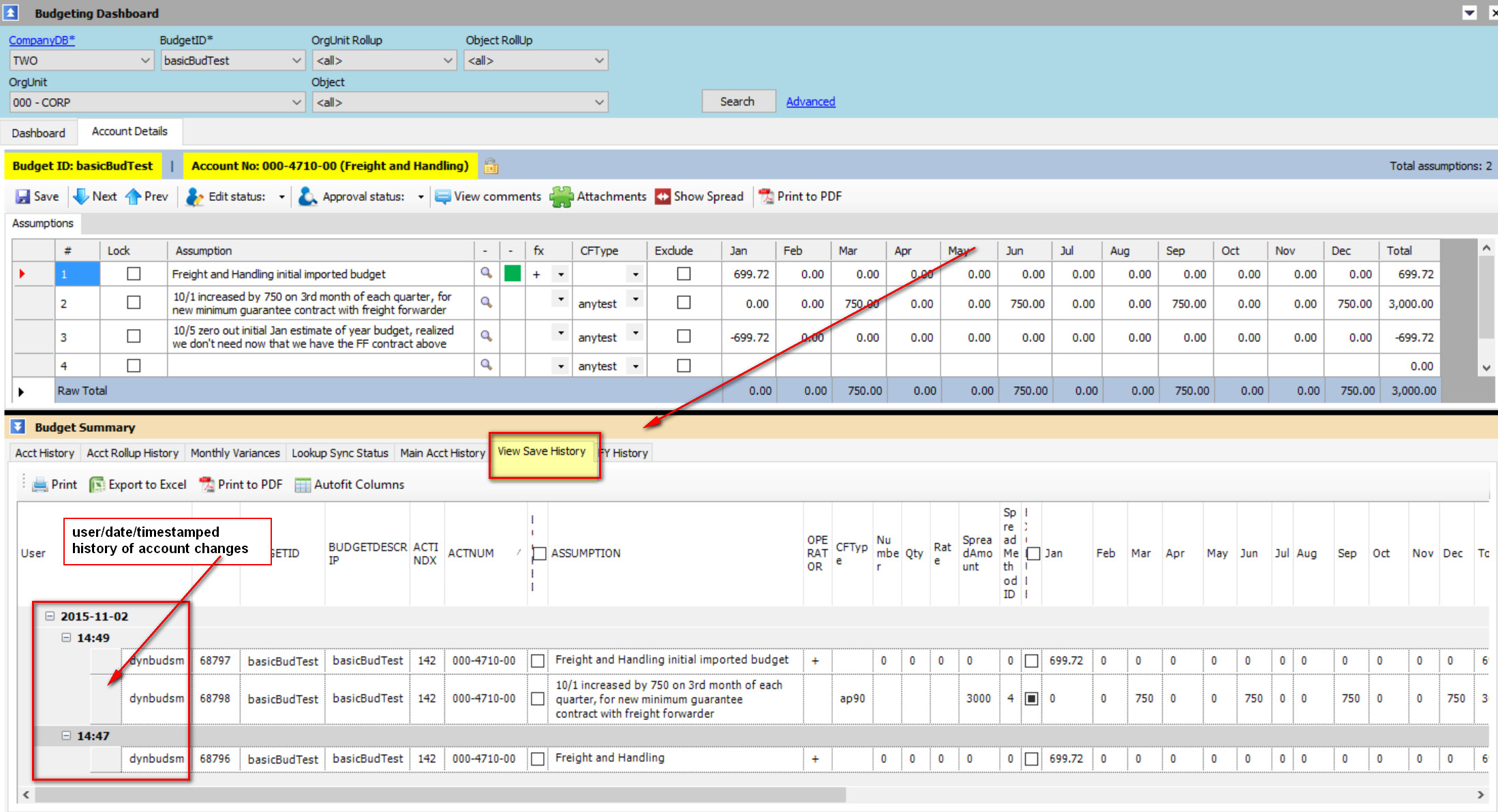Viewport: 1498px width, 812px height.
Task: Check Exclude box for assumption row 2
Action: (x=684, y=302)
